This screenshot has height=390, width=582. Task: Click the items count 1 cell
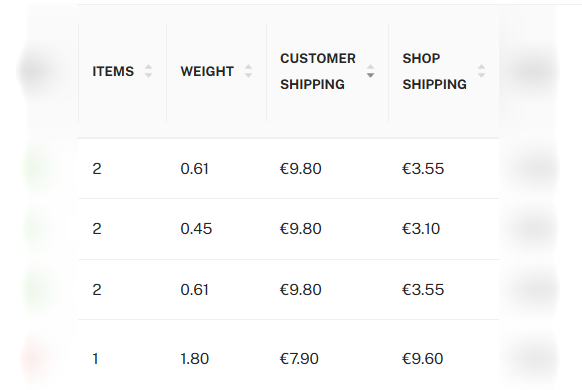tap(95, 359)
